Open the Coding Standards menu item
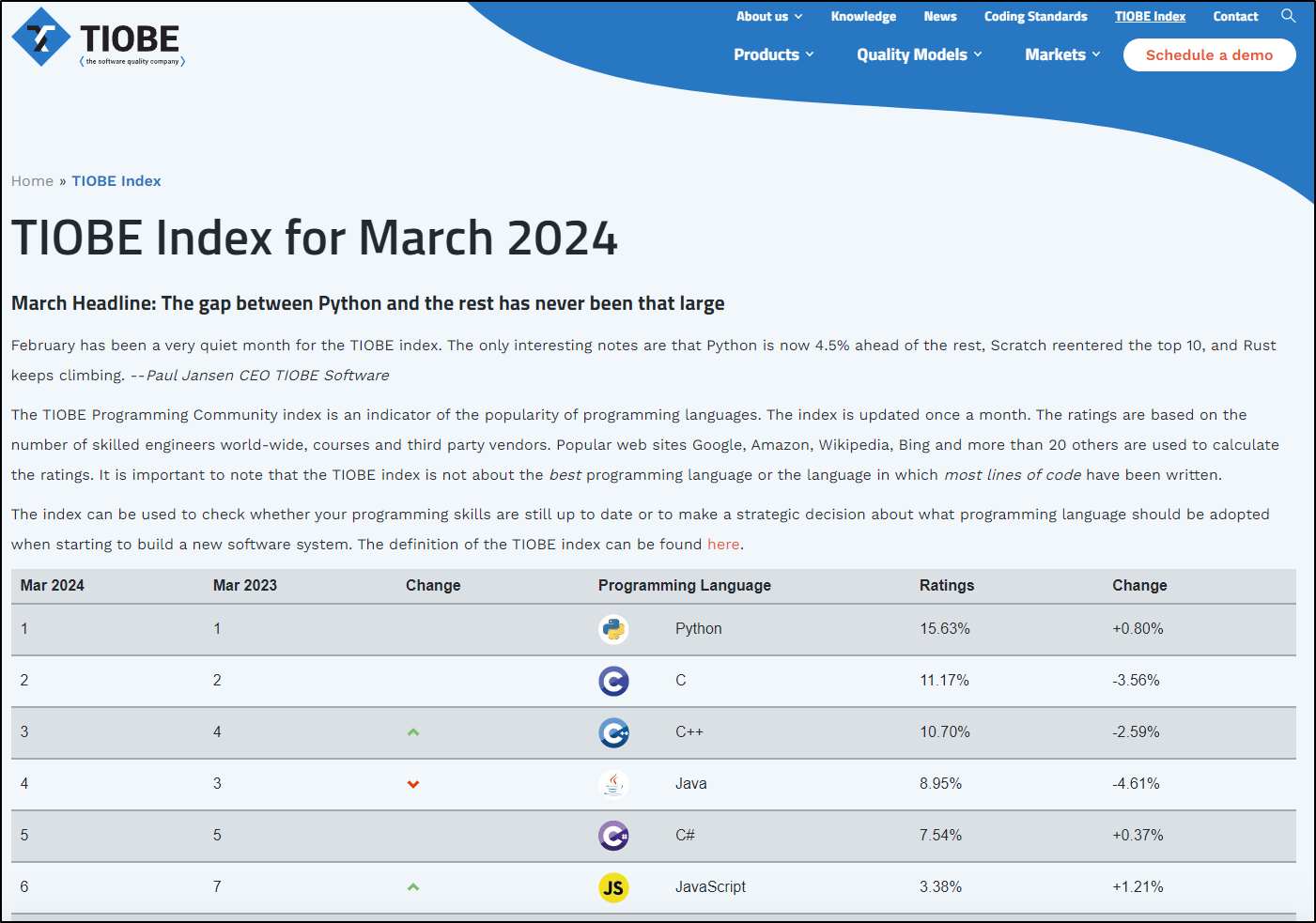The image size is (1316, 923). click(1036, 16)
